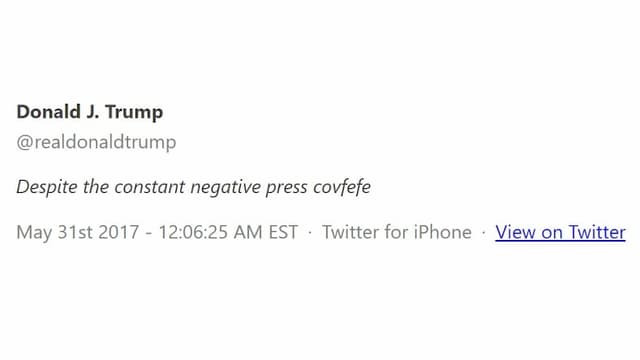The width and height of the screenshot is (640, 360).
Task: Click the word covfefe in the tweet
Action: coord(342,187)
